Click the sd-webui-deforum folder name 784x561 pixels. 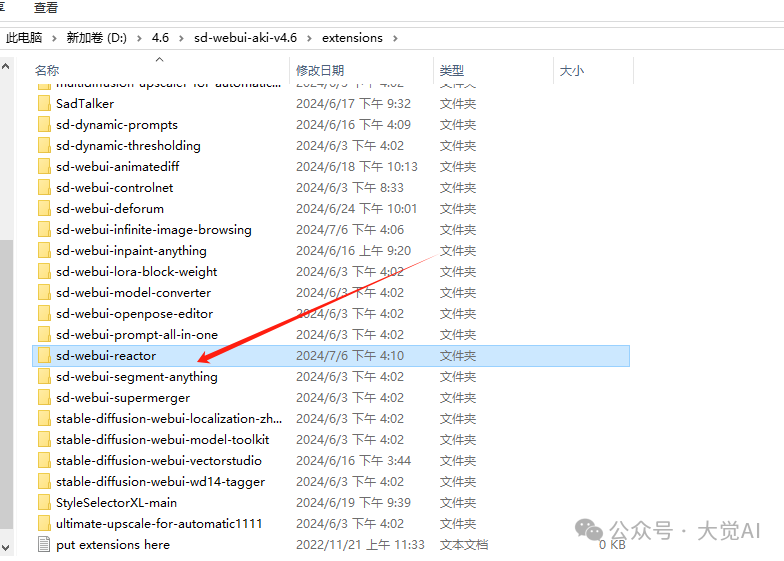tap(110, 208)
